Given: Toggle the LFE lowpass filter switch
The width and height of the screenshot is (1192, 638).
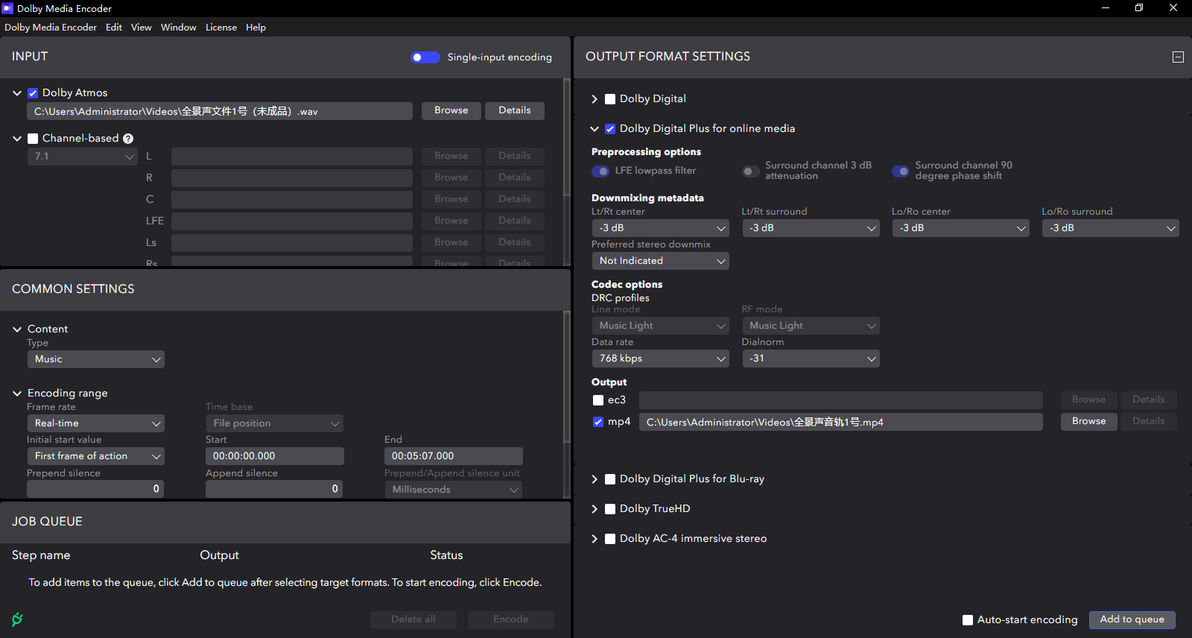Looking at the screenshot, I should tap(601, 171).
